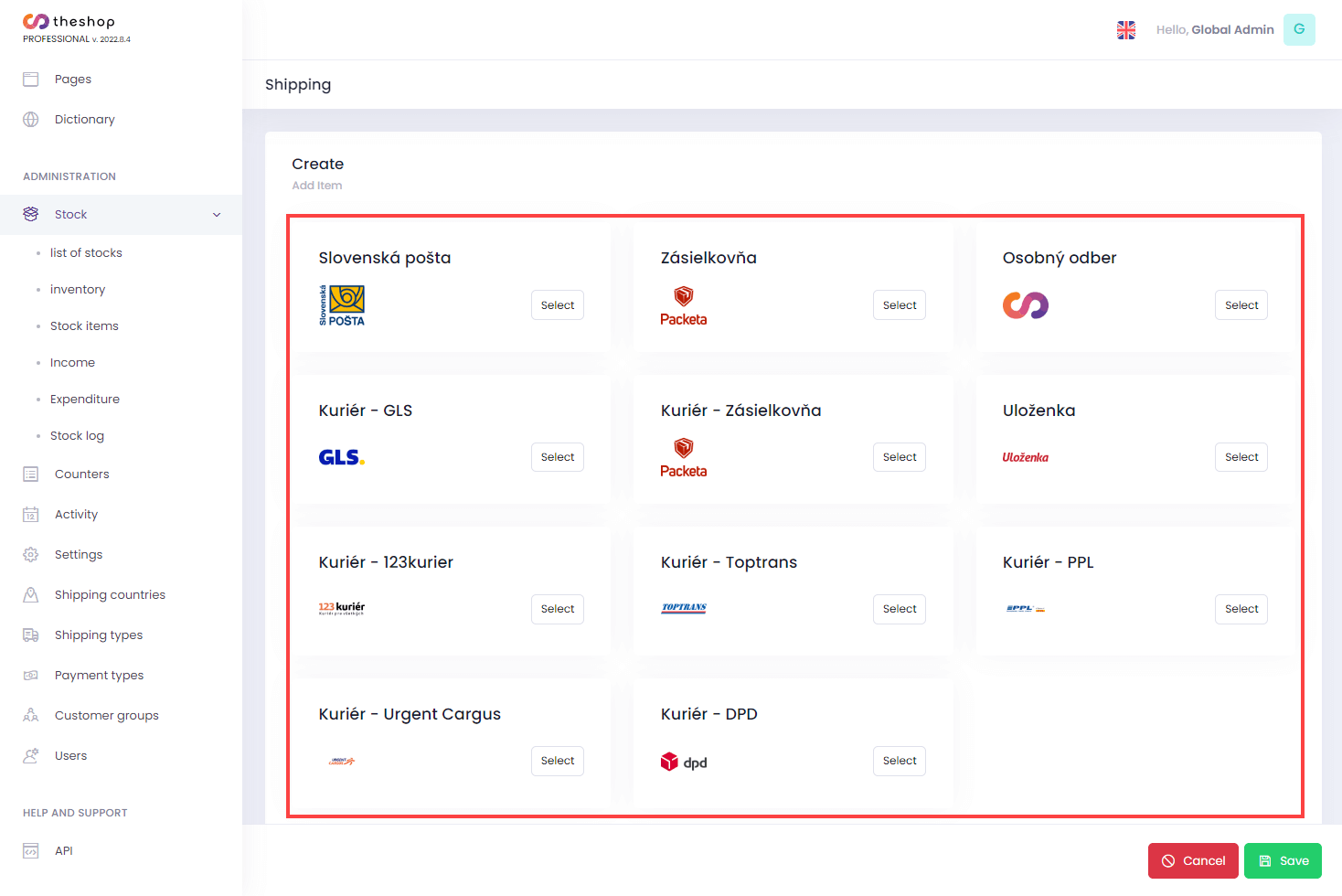
Task: Click the Osobný odber title
Action: 1060,259
